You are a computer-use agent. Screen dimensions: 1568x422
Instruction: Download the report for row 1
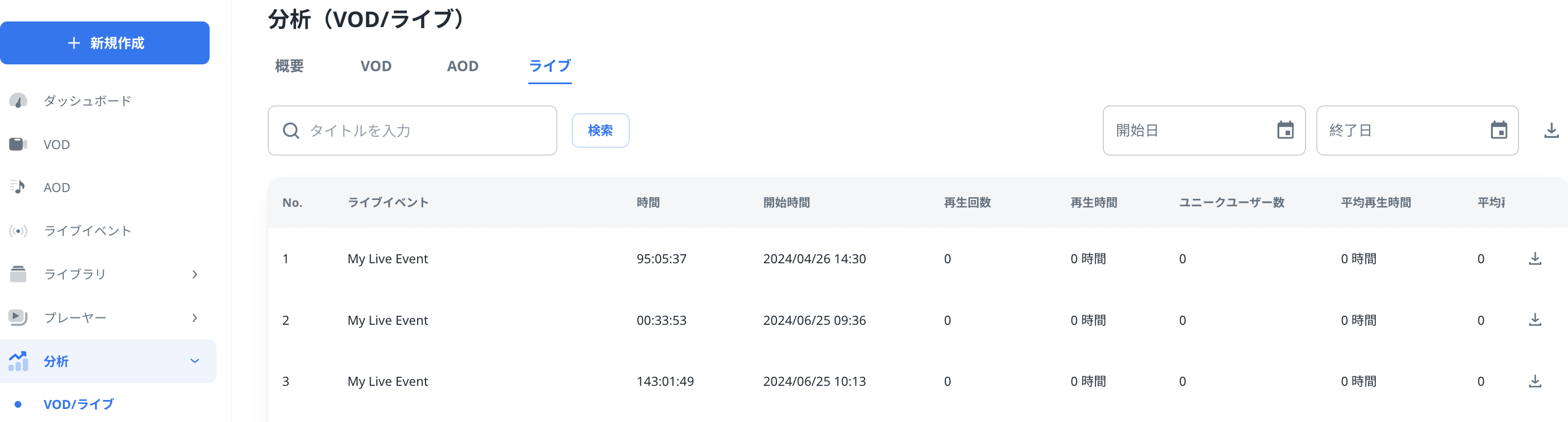tap(1535, 259)
